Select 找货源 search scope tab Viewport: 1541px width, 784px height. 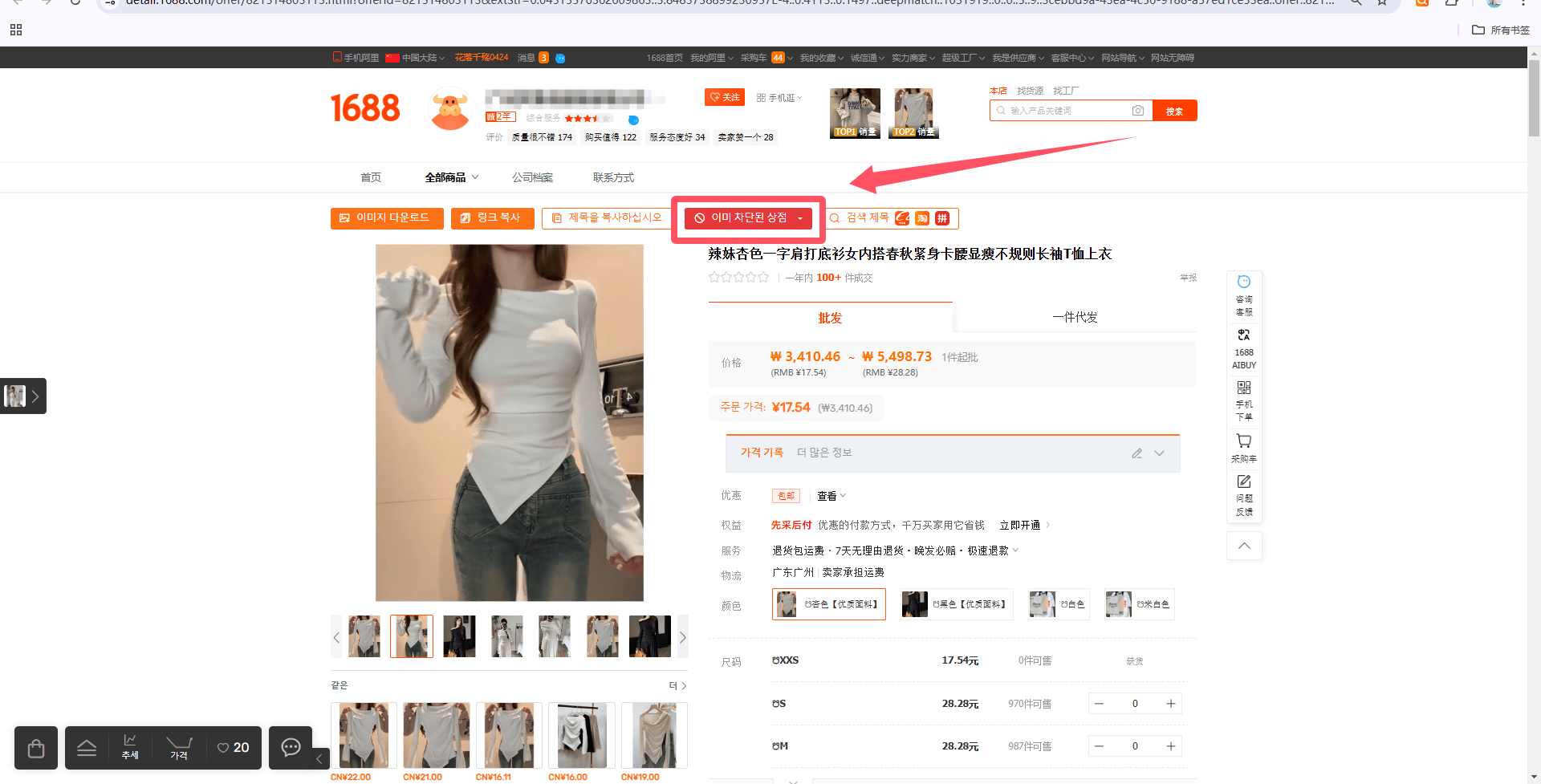[x=1030, y=91]
